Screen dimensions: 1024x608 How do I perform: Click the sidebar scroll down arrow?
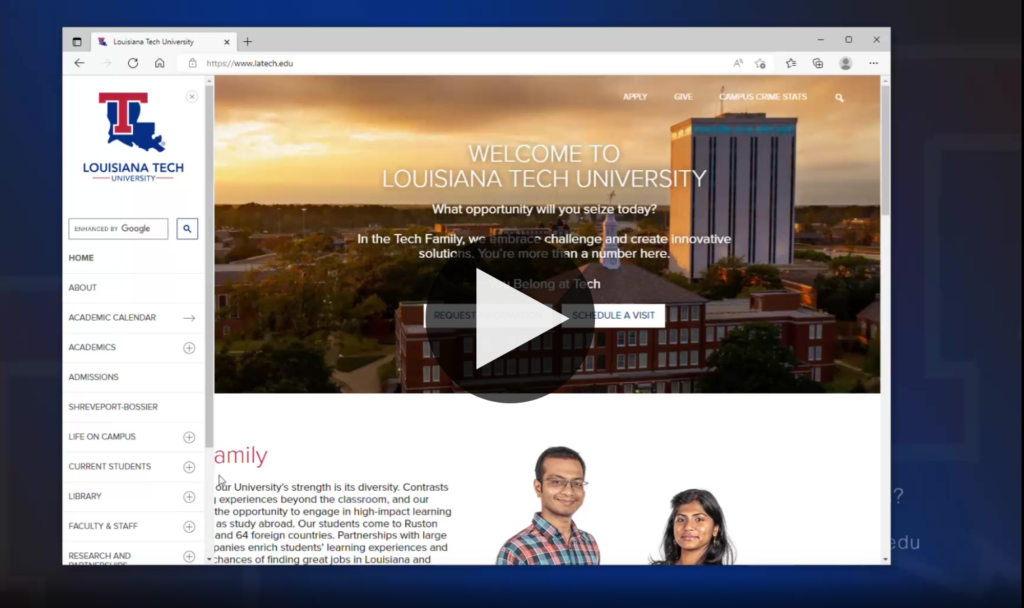point(209,560)
